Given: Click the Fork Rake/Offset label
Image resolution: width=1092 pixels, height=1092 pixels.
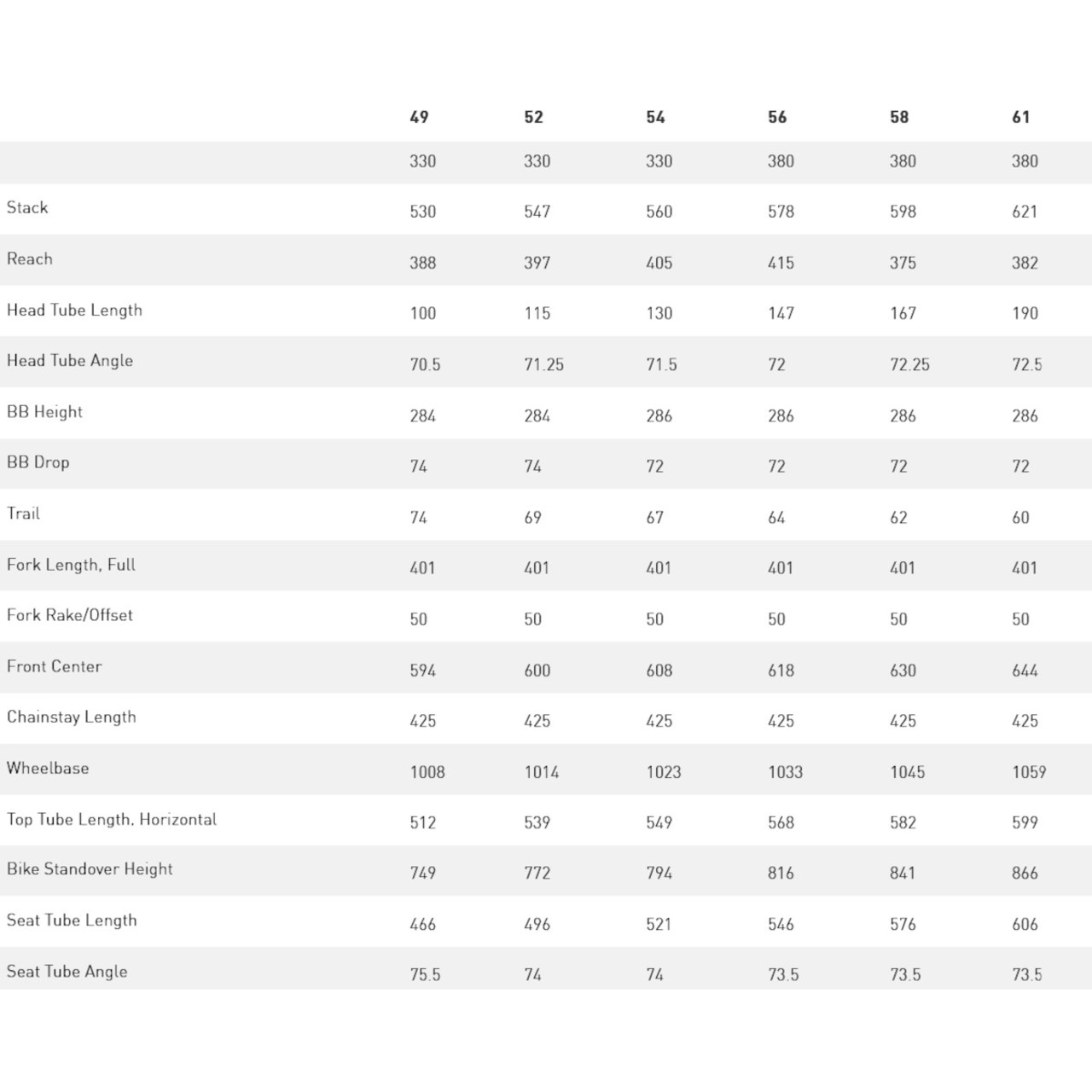Looking at the screenshot, I should tap(70, 615).
